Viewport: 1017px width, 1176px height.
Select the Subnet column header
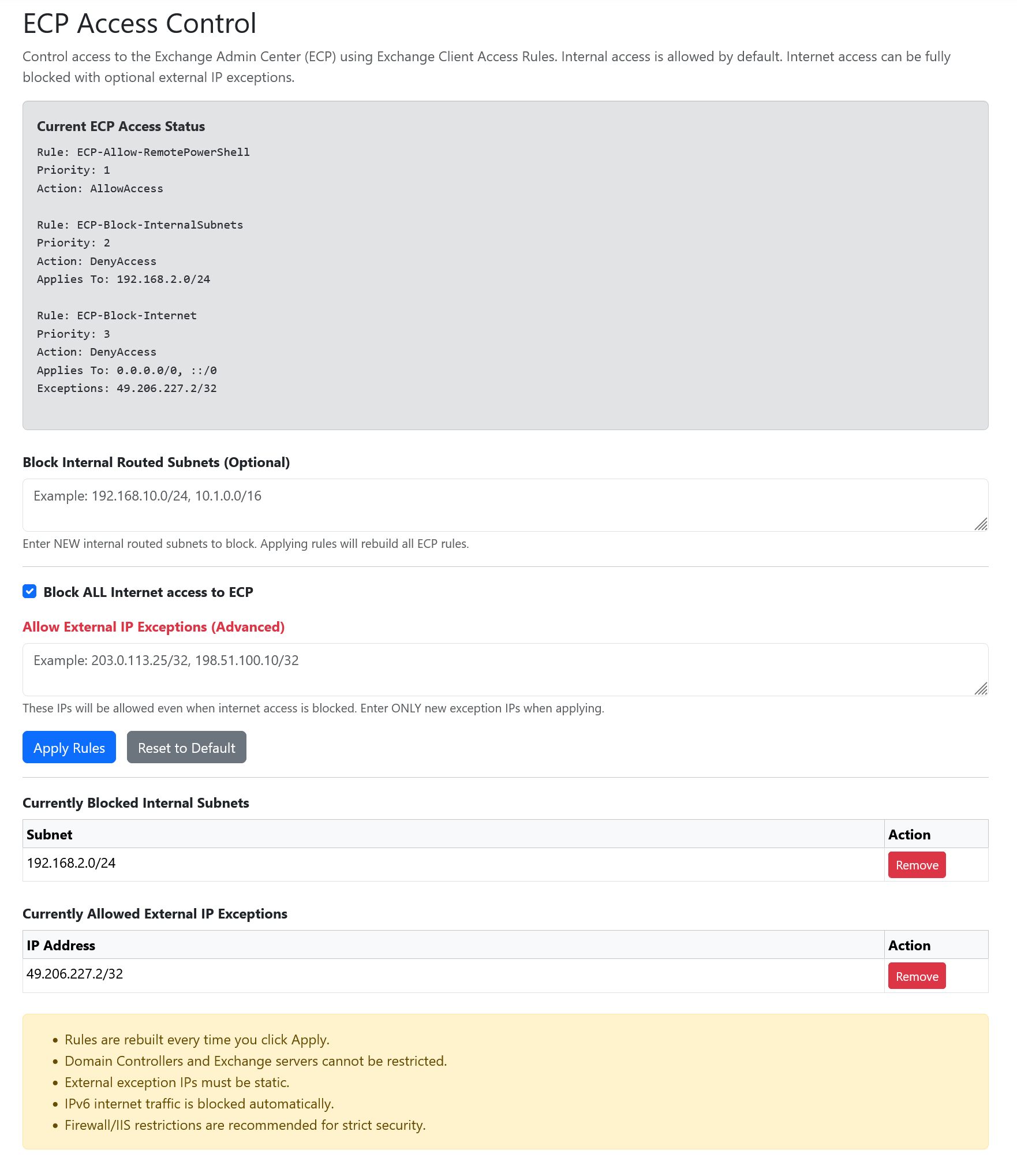coord(50,834)
